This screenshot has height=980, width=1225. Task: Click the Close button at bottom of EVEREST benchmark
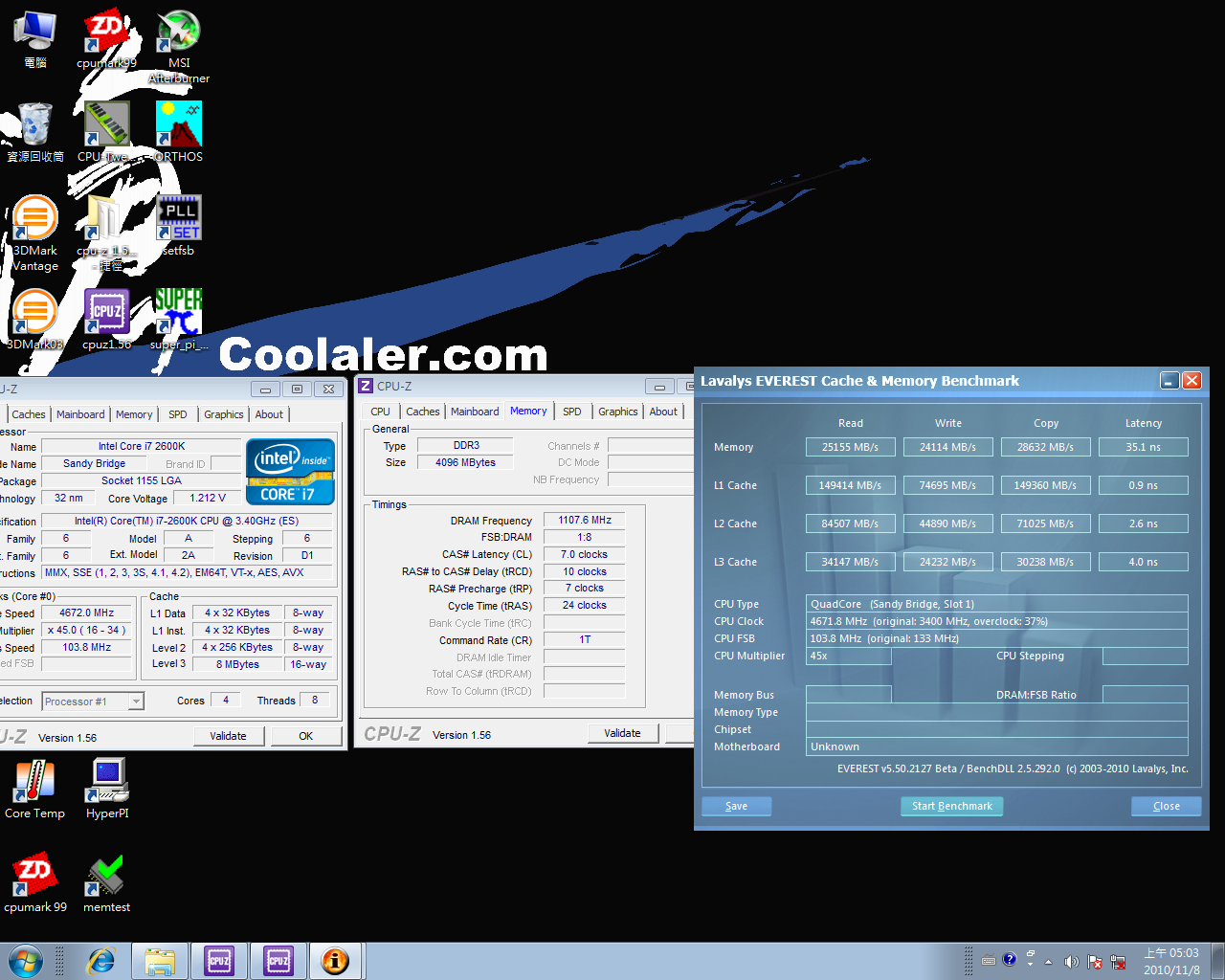1167,806
